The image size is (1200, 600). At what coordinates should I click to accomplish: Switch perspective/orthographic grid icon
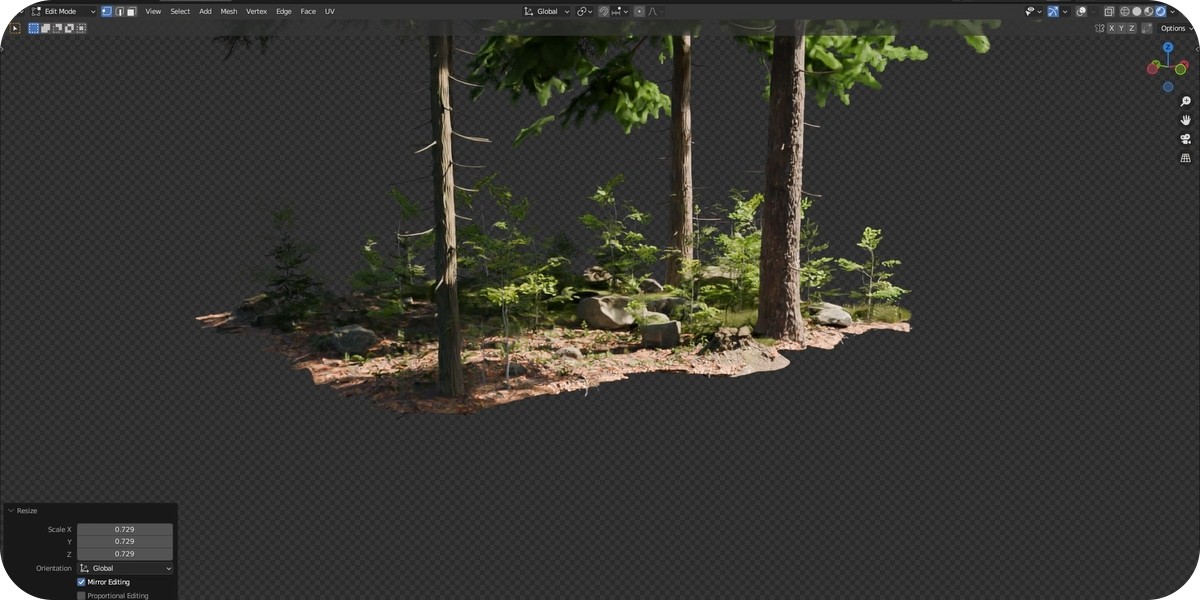[x=1186, y=158]
